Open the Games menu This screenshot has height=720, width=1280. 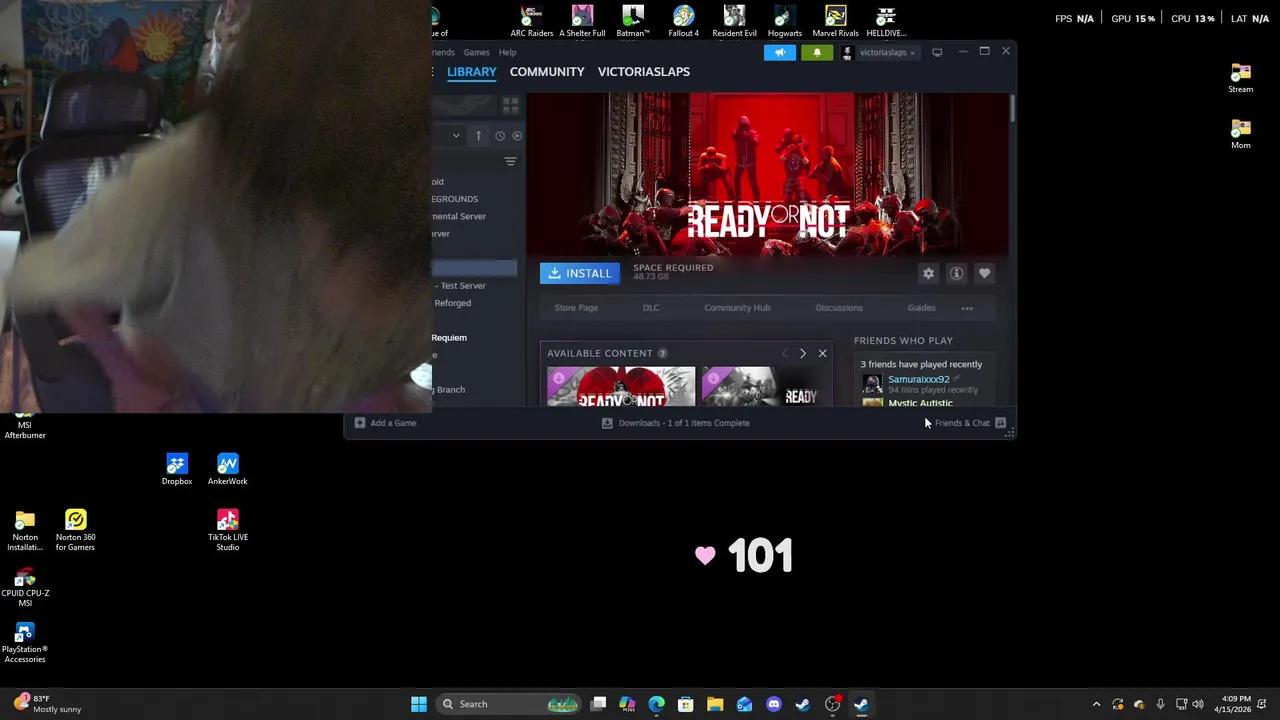coord(476,52)
